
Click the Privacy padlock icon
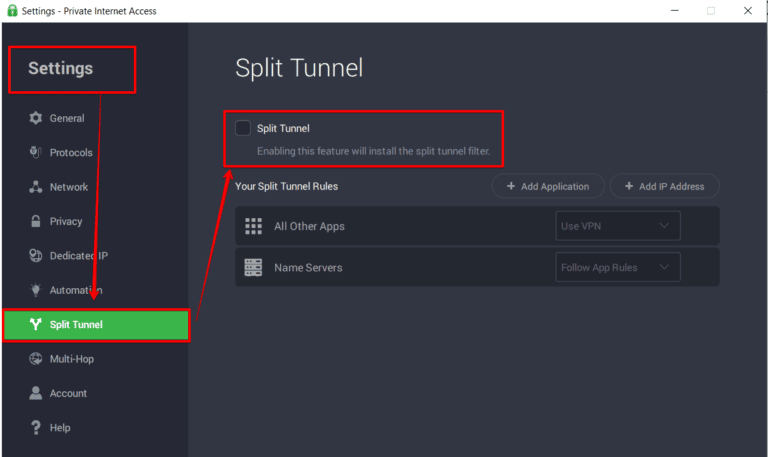(36, 221)
